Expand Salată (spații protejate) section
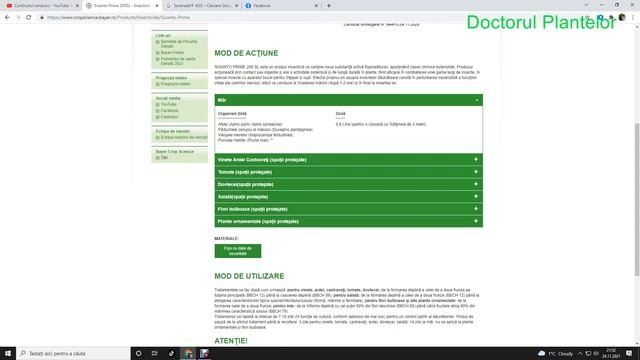The height and width of the screenshot is (360, 640). (x=349, y=196)
